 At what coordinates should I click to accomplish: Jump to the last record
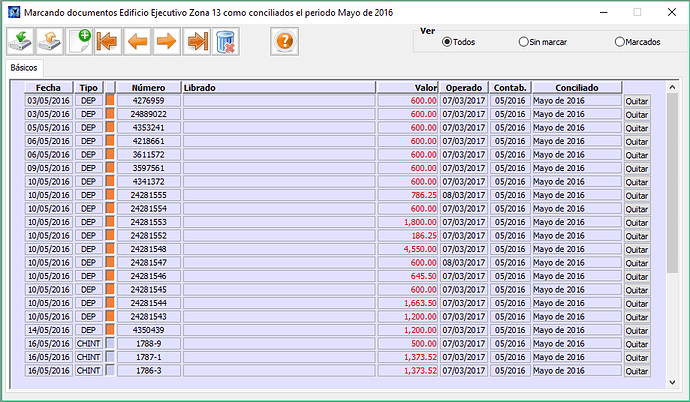(x=196, y=41)
